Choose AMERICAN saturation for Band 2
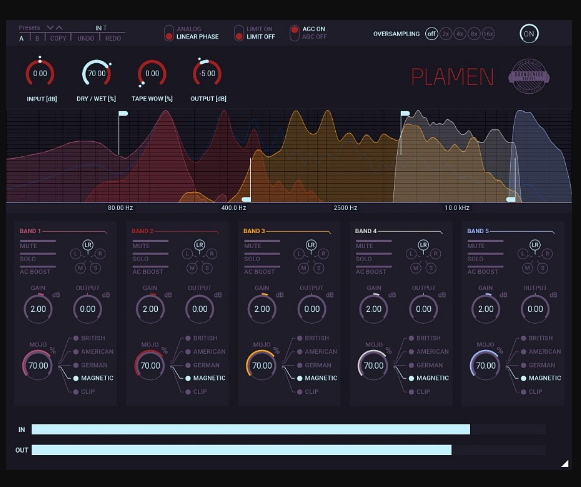This screenshot has width=581, height=487. pos(205,351)
